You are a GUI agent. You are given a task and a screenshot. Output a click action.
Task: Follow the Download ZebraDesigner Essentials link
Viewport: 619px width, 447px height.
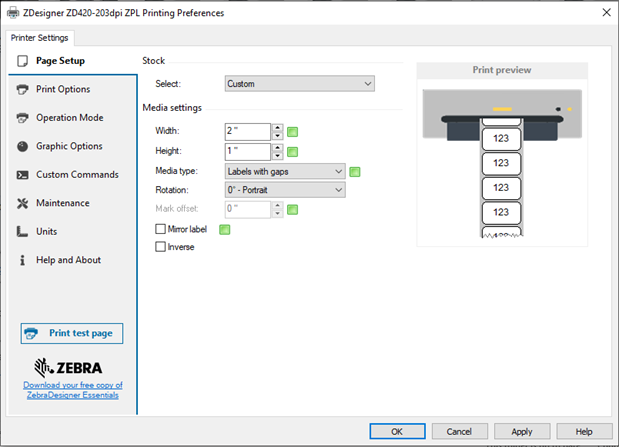pyautogui.click(x=73, y=390)
